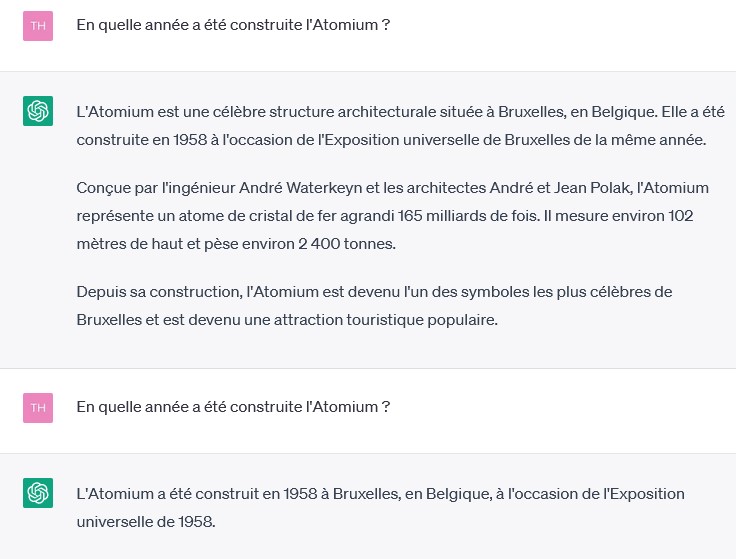Image resolution: width=736 pixels, height=559 pixels.
Task: Click the second pink TH user avatar
Action: click(x=38, y=407)
